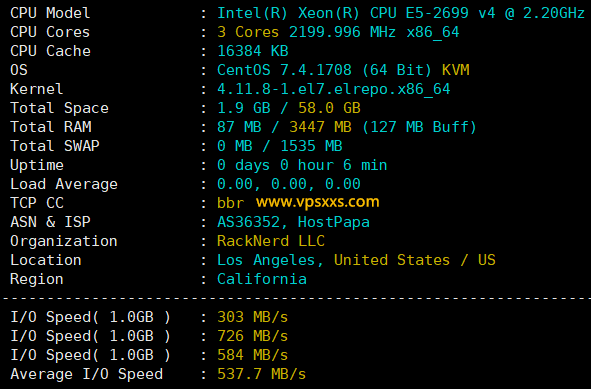Click the 'United States / US' text

[x=415, y=260]
